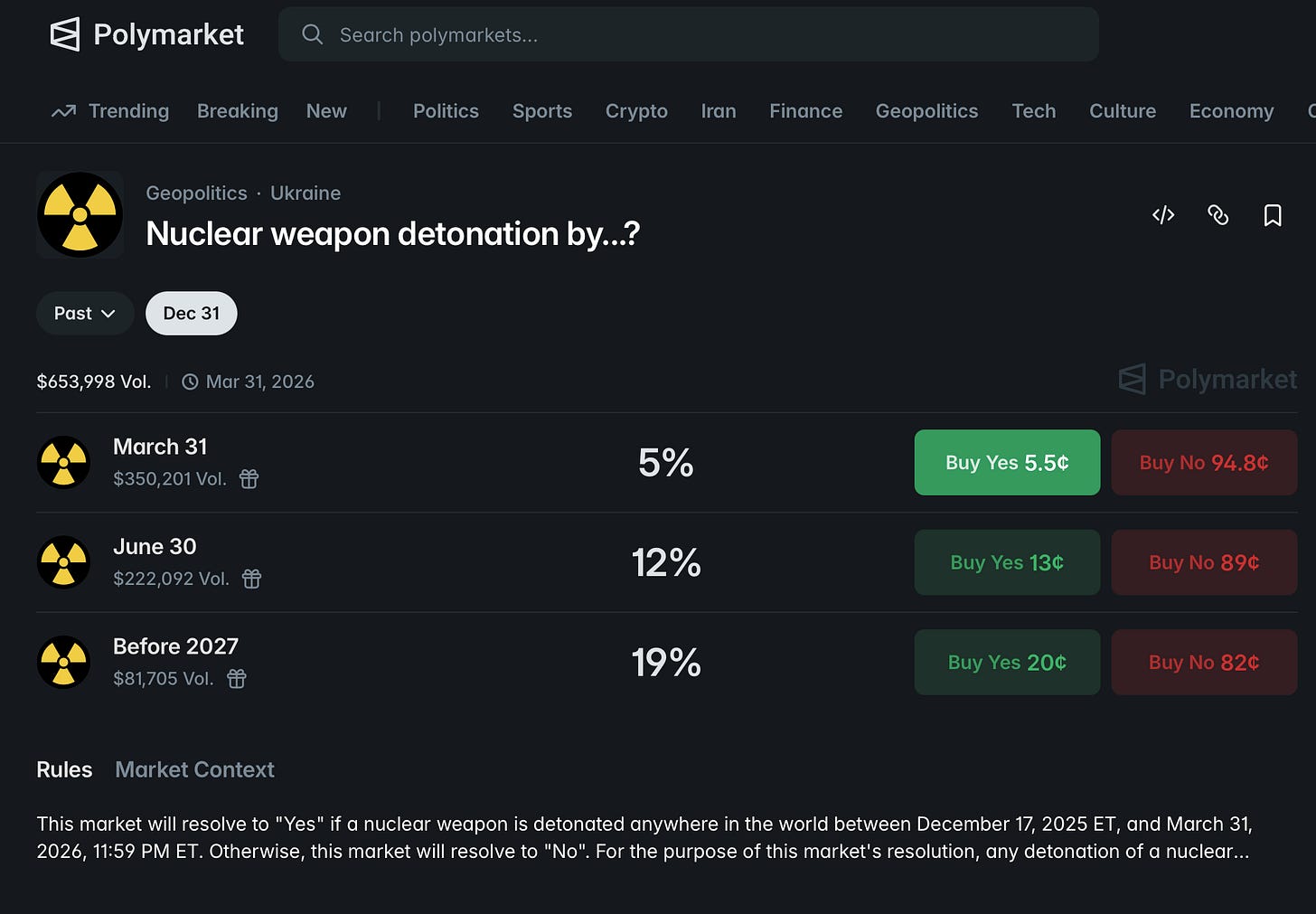
Task: Open the New category
Action: pyautogui.click(x=326, y=111)
